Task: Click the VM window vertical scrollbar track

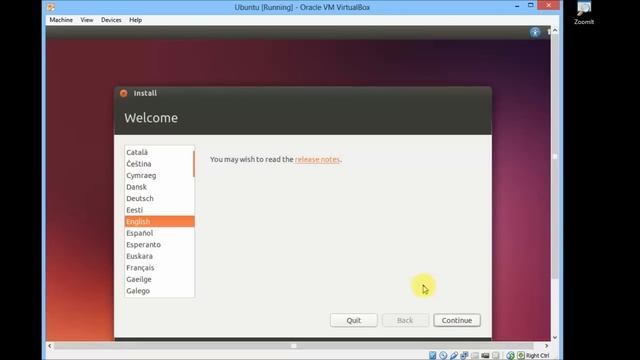Action: [555, 306]
